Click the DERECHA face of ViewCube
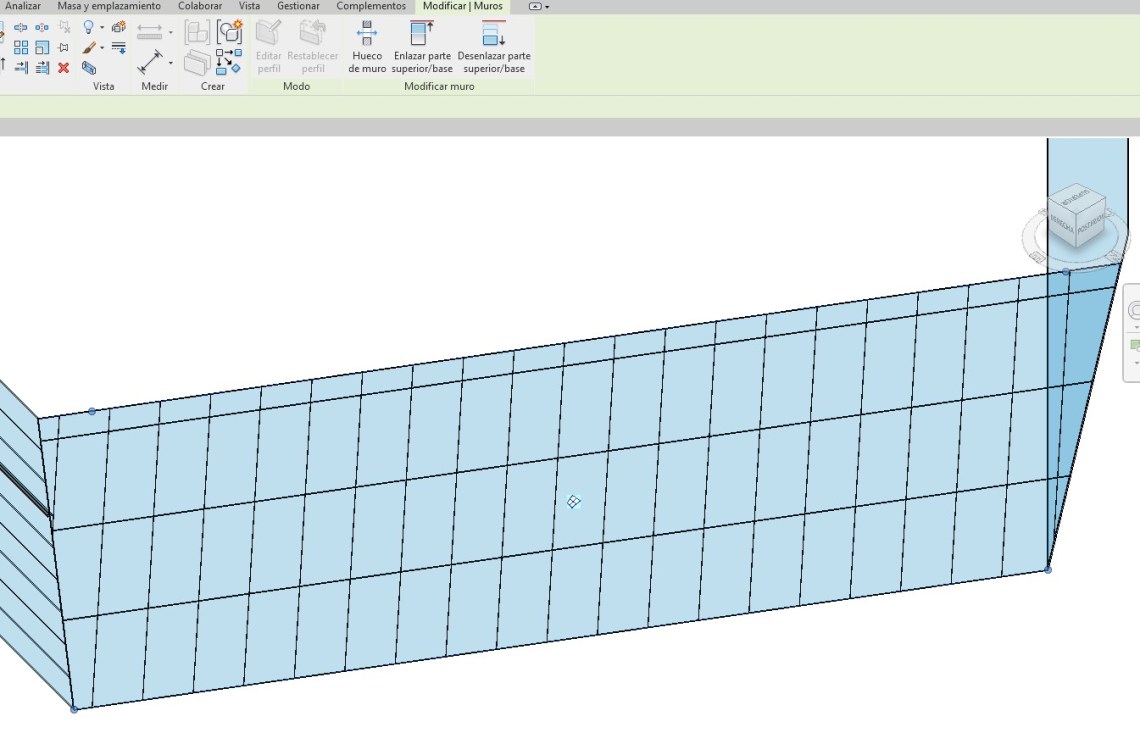Screen dimensions: 1140x744 [x=1061, y=226]
